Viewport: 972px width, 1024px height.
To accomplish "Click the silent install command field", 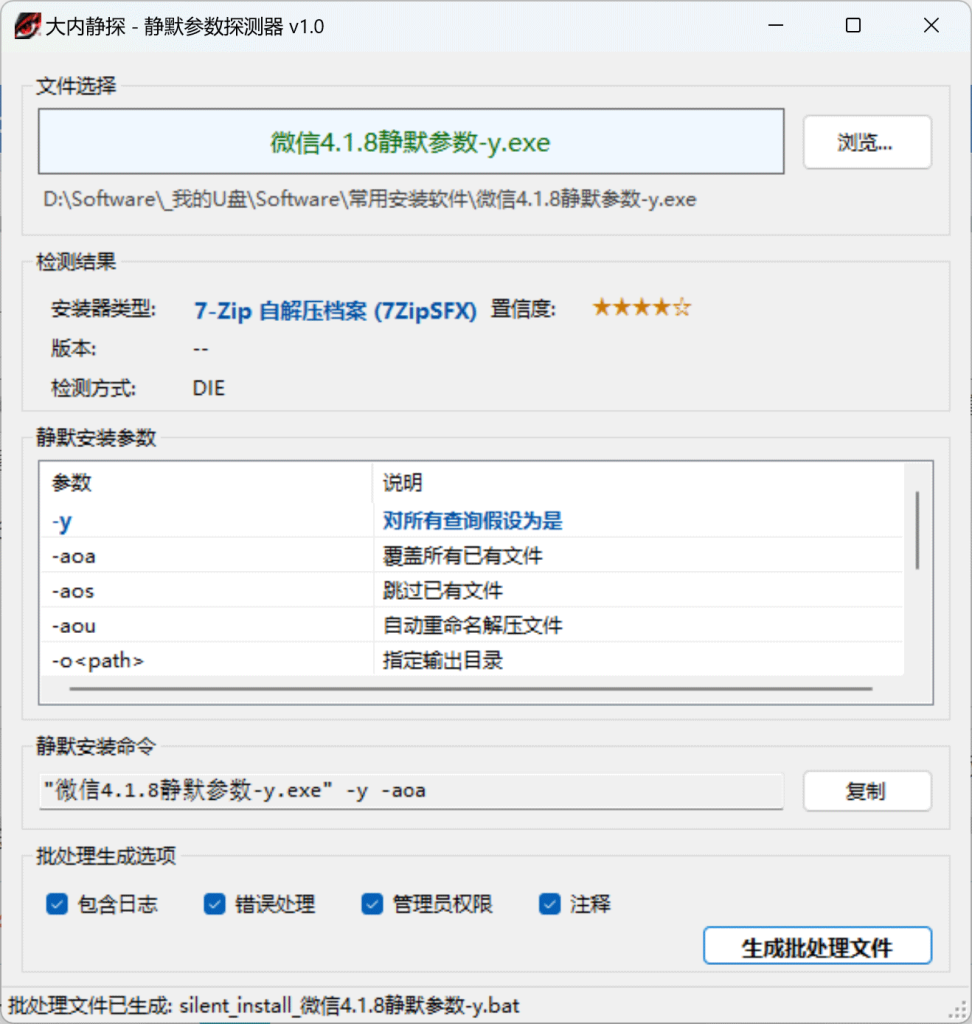I will click(x=411, y=791).
